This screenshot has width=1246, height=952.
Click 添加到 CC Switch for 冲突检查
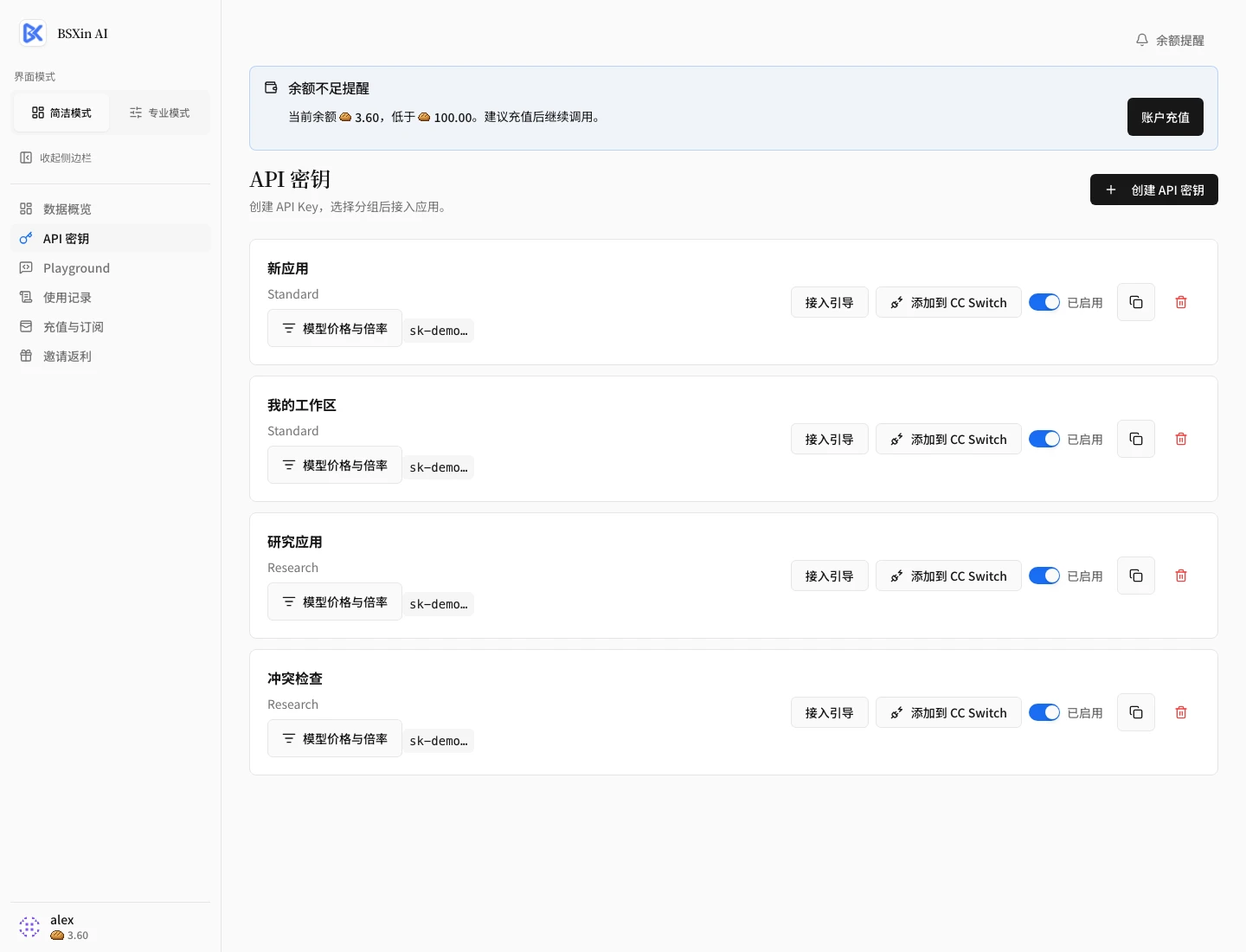point(948,712)
